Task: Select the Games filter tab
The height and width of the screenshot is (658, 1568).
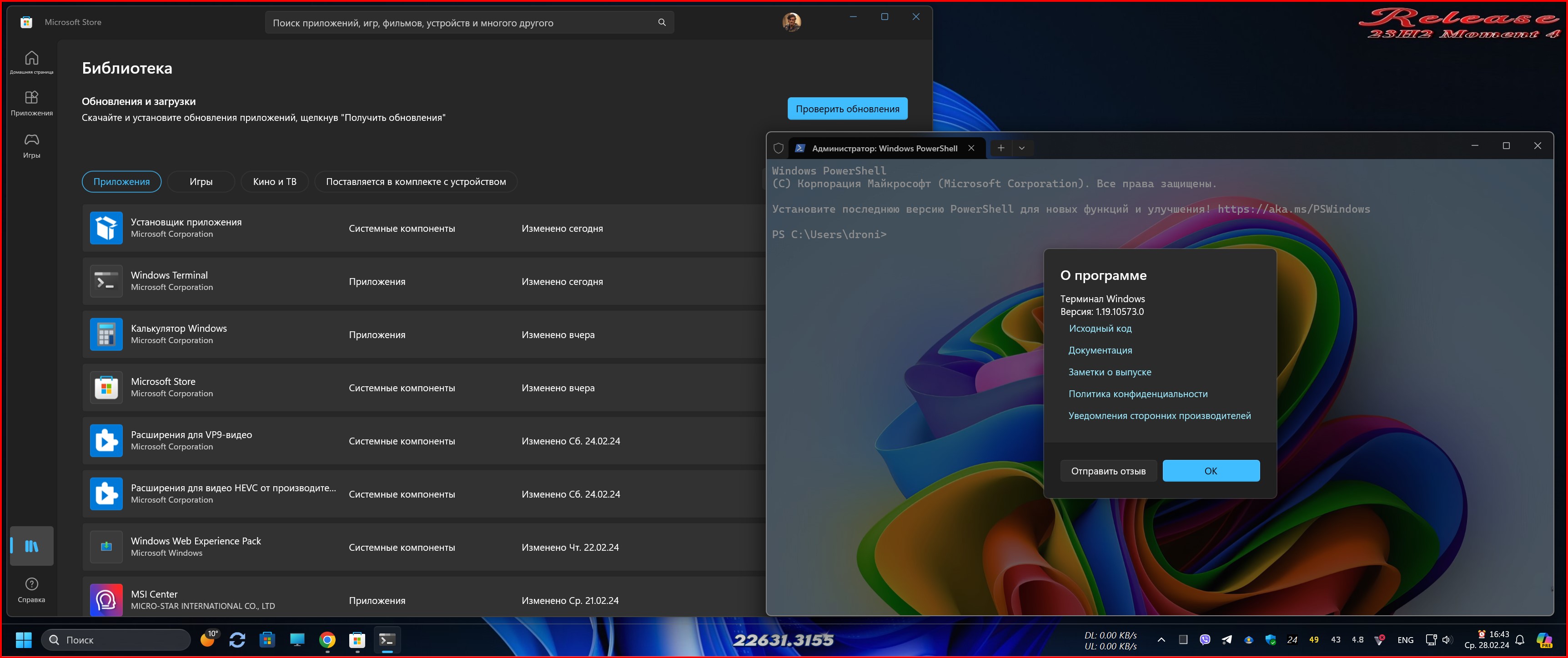Action: (201, 181)
